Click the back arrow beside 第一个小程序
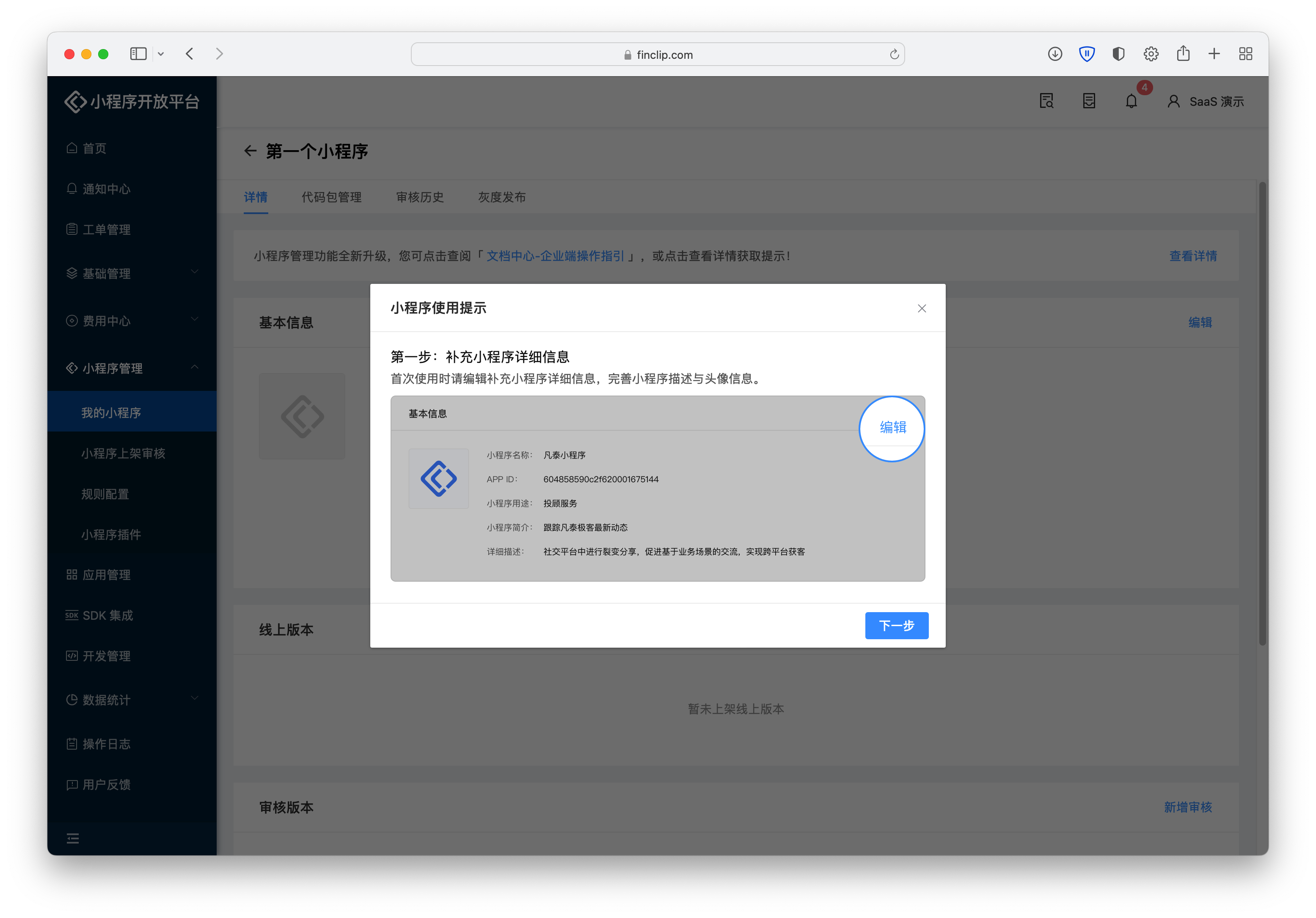The width and height of the screenshot is (1316, 918). coord(250,151)
